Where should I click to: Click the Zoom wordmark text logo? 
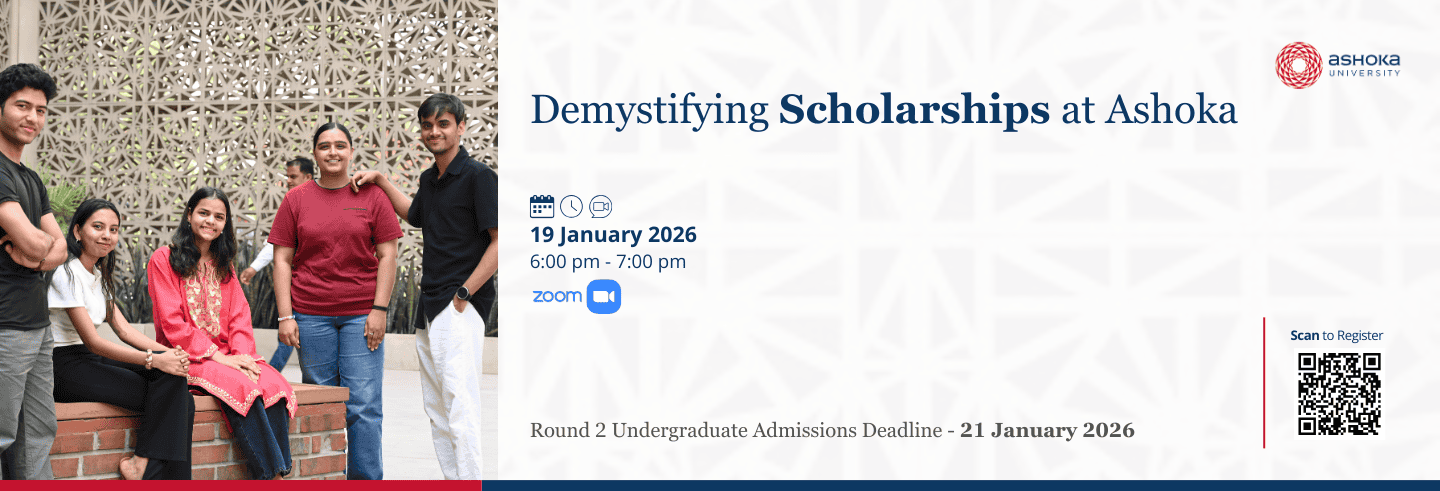point(557,297)
